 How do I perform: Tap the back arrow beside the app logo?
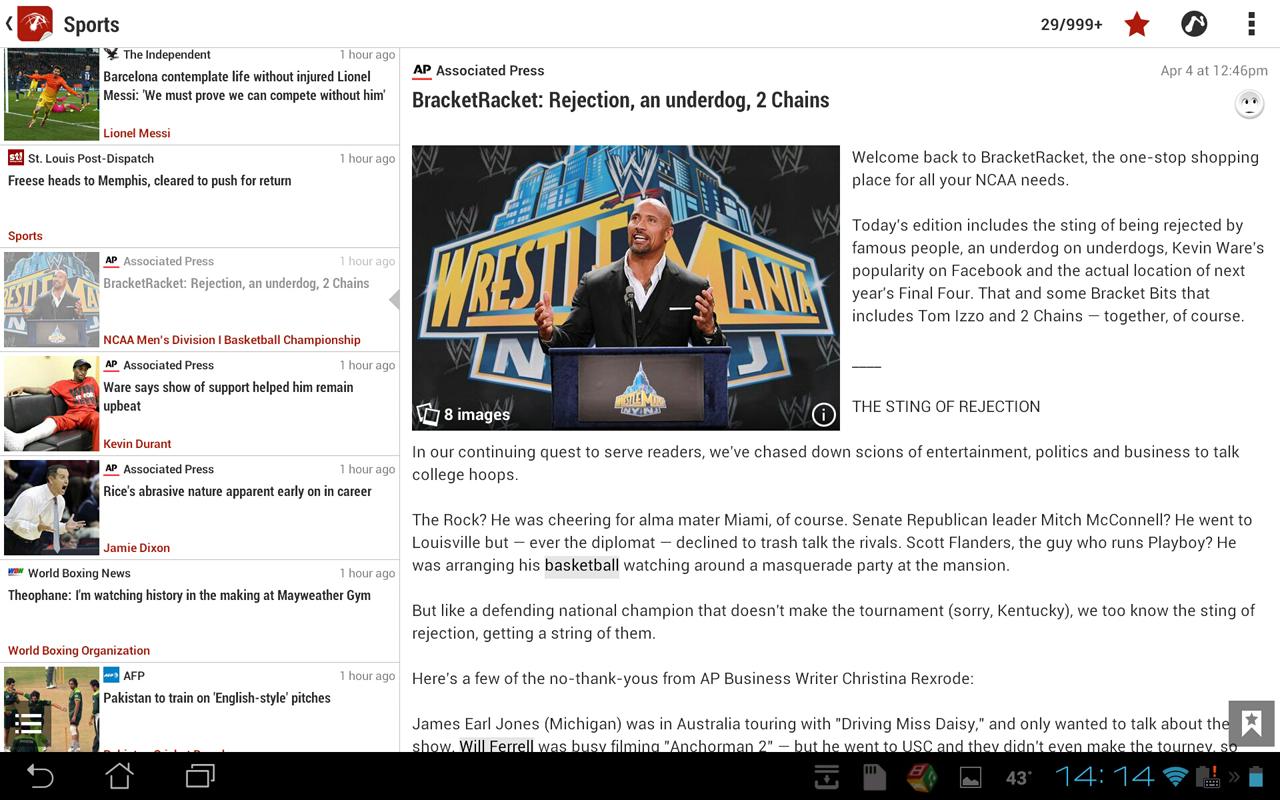pos(9,23)
